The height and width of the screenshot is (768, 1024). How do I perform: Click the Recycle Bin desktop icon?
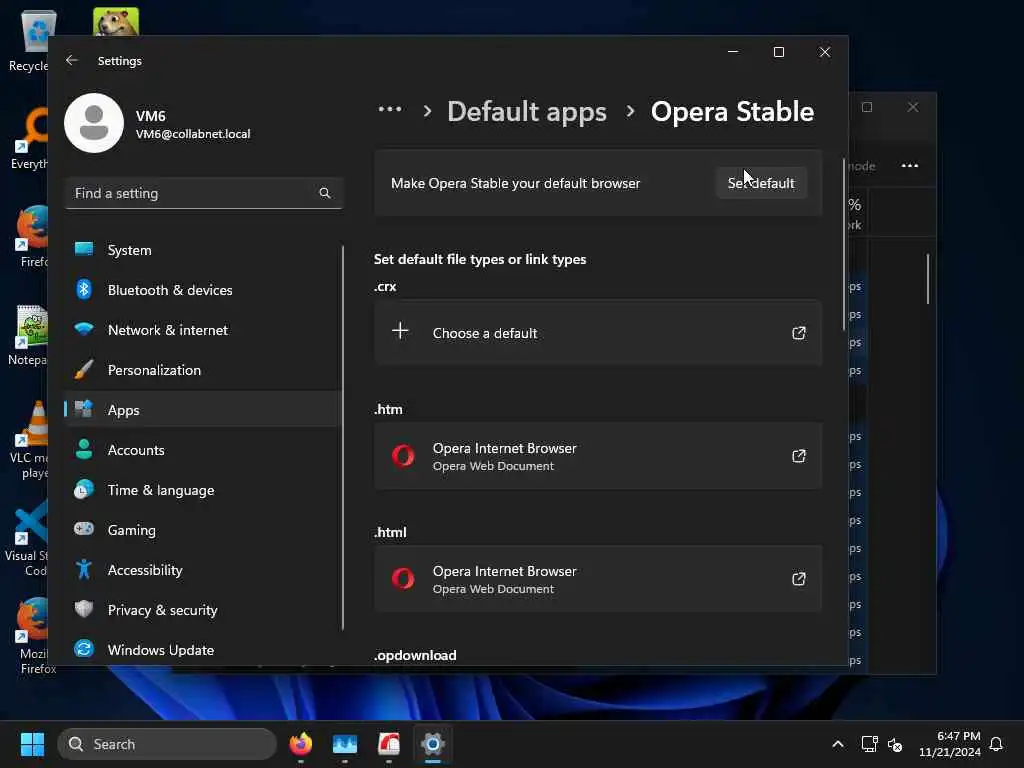31,41
